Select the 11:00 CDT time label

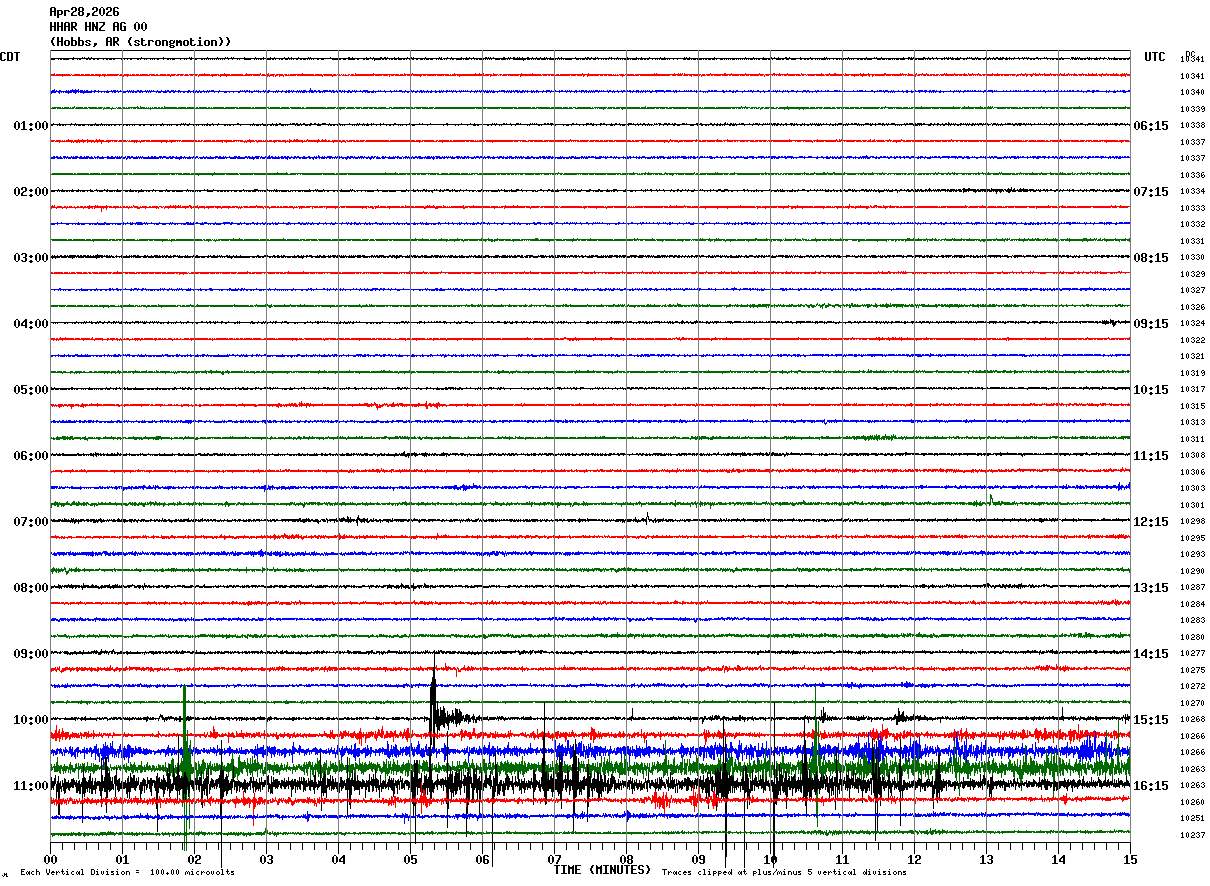pyautogui.click(x=31, y=786)
